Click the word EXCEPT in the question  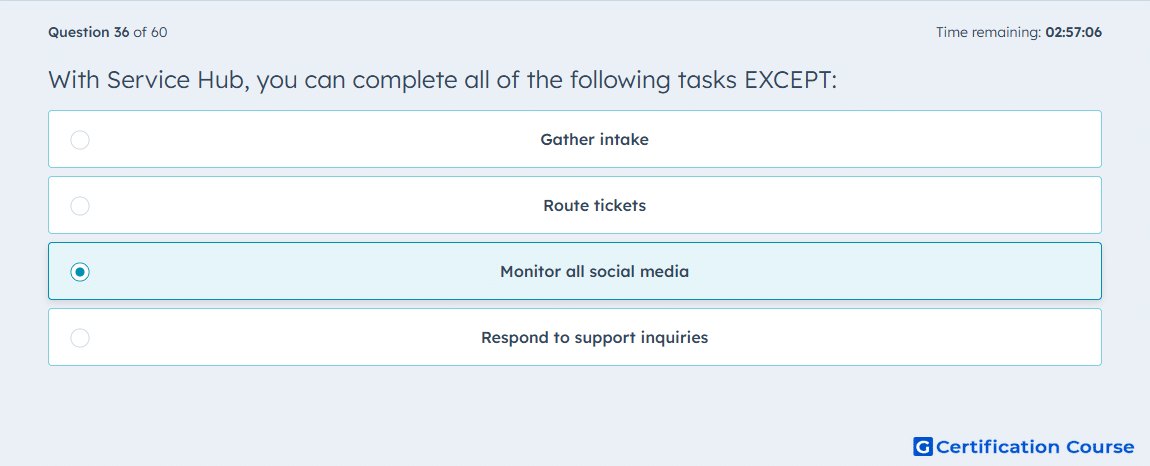point(788,79)
